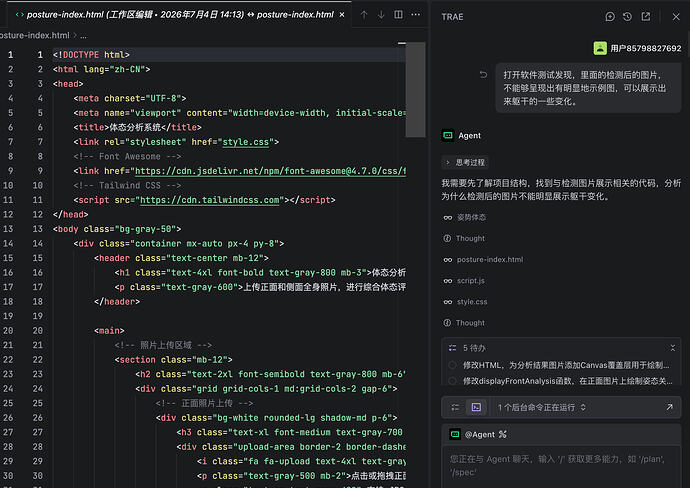Open the 姿势体态 folder reference
Image resolution: width=690 pixels, height=488 pixels.
(x=471, y=217)
